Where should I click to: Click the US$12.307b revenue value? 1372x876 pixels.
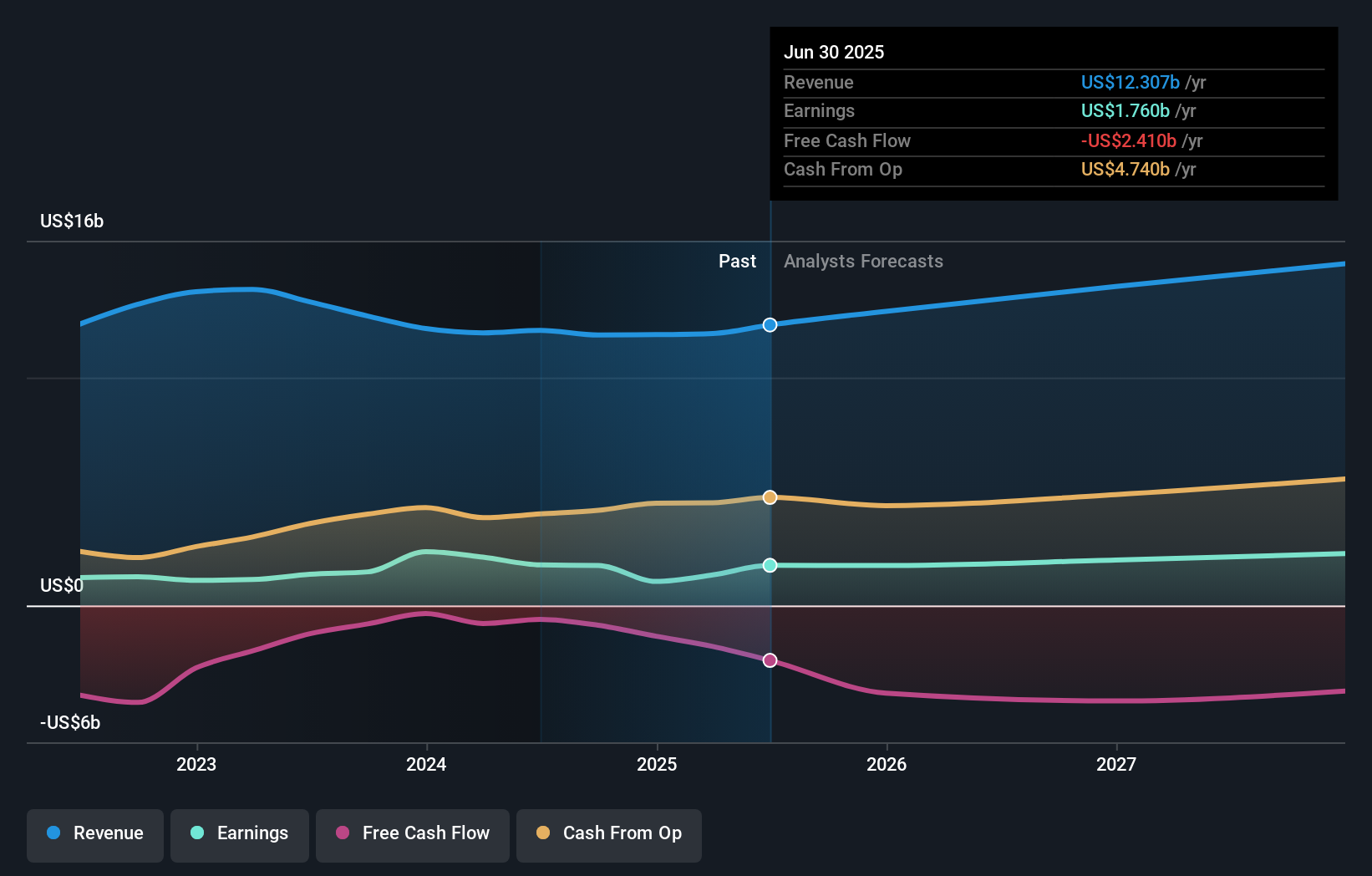pos(1130,82)
